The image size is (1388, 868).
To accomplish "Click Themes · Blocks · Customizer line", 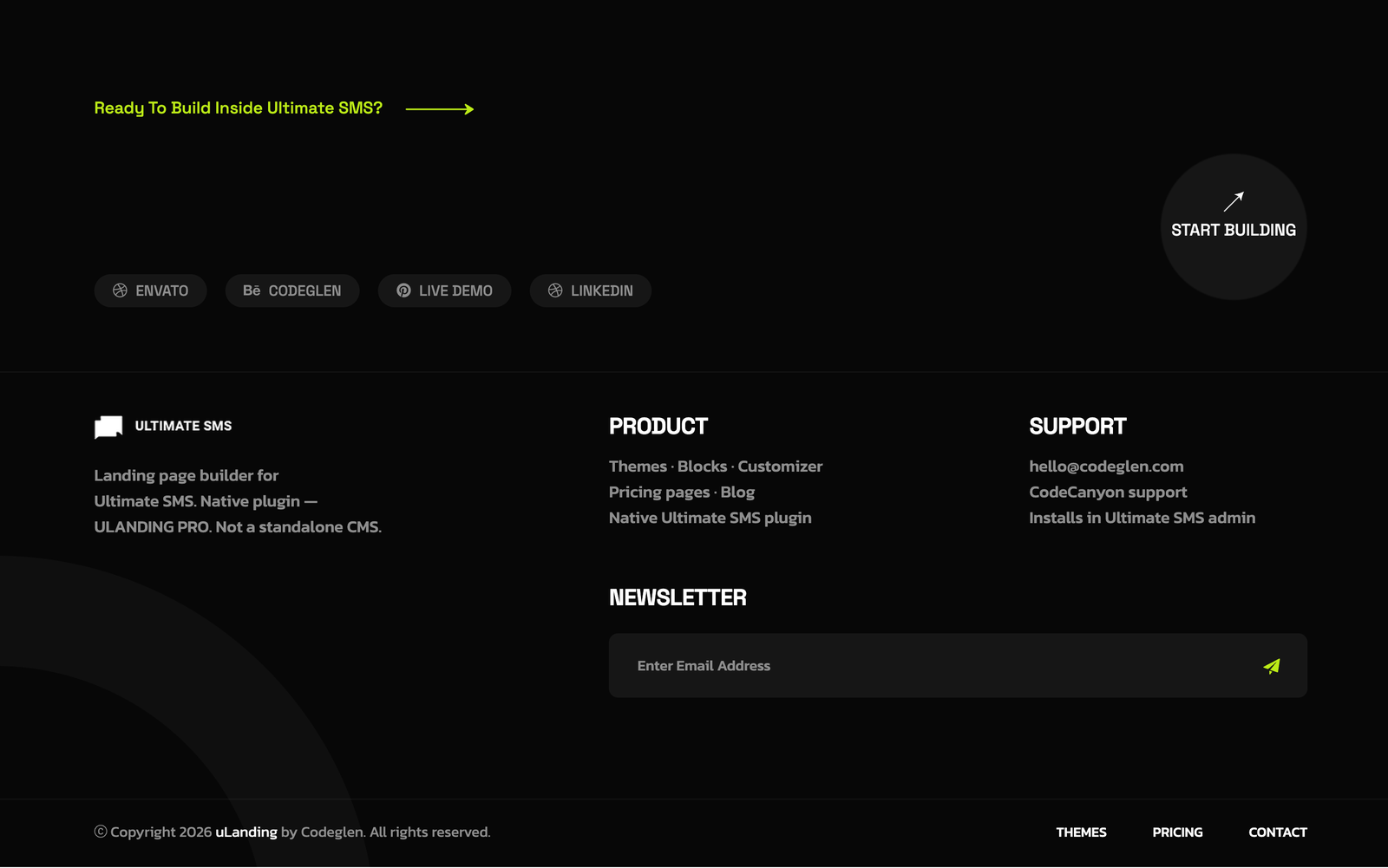I will [x=716, y=467].
